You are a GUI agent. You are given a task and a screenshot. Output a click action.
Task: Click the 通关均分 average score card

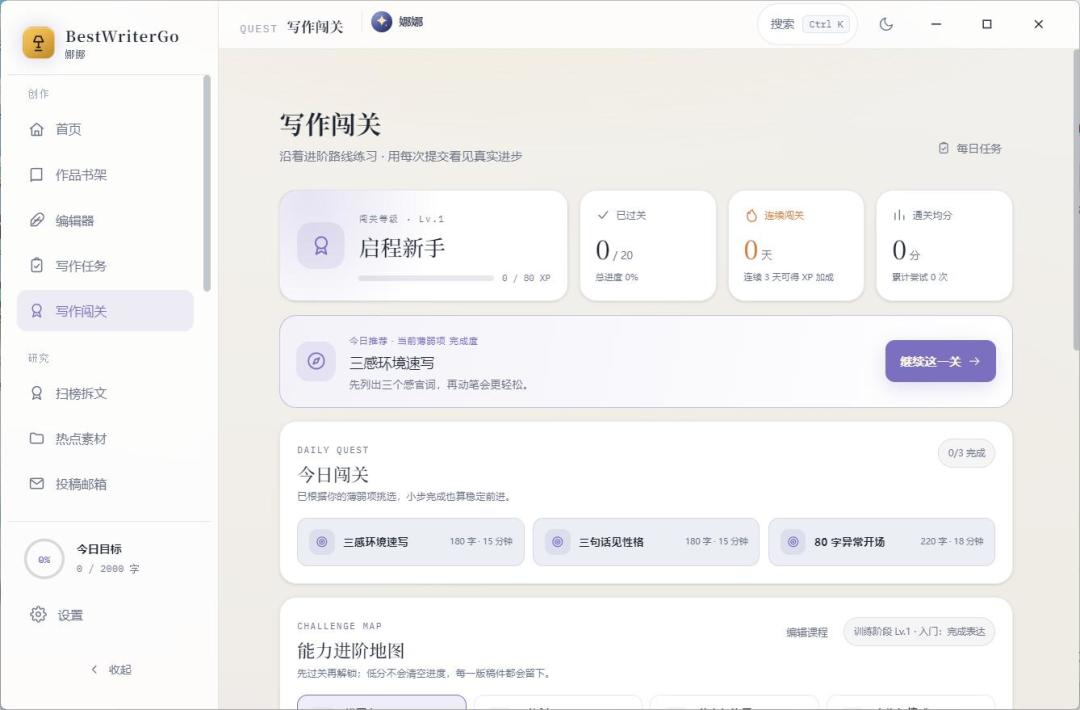click(944, 246)
